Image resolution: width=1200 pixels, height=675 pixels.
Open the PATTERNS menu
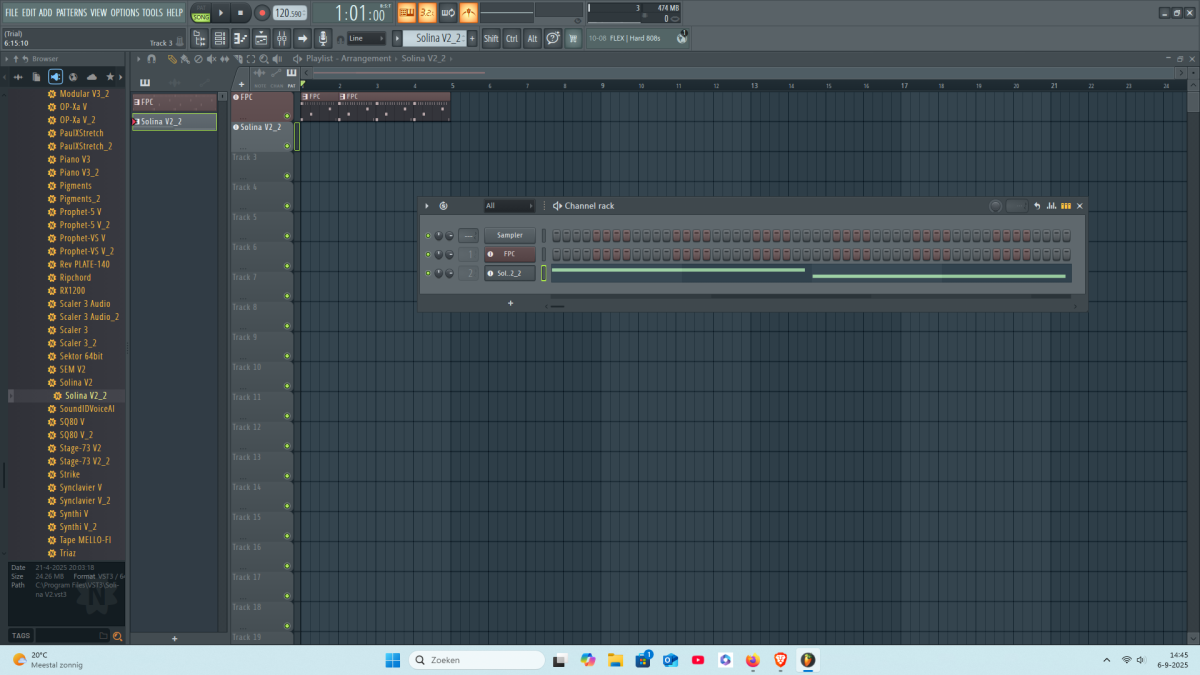71,12
